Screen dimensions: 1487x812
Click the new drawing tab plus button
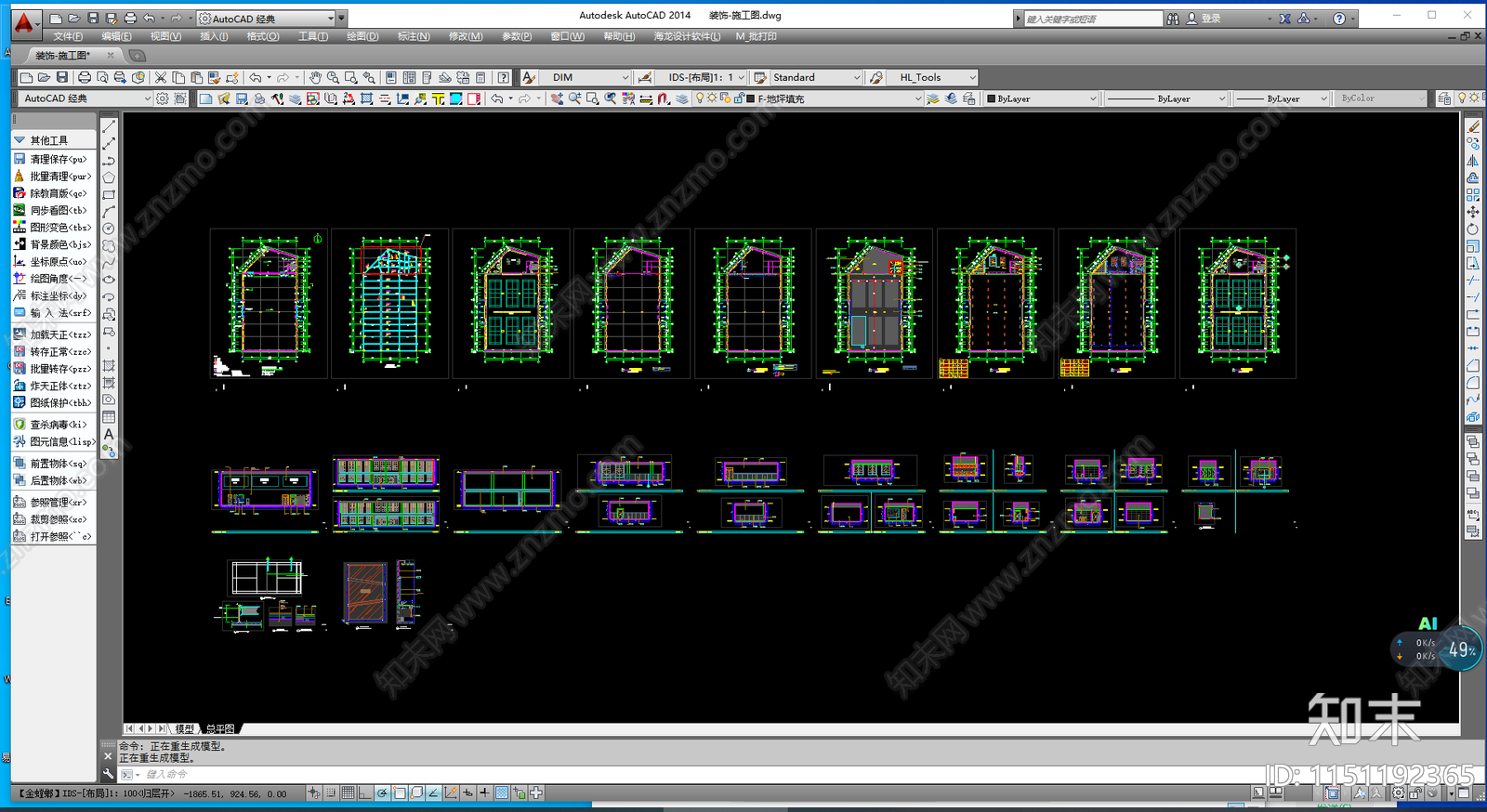pyautogui.click(x=137, y=56)
